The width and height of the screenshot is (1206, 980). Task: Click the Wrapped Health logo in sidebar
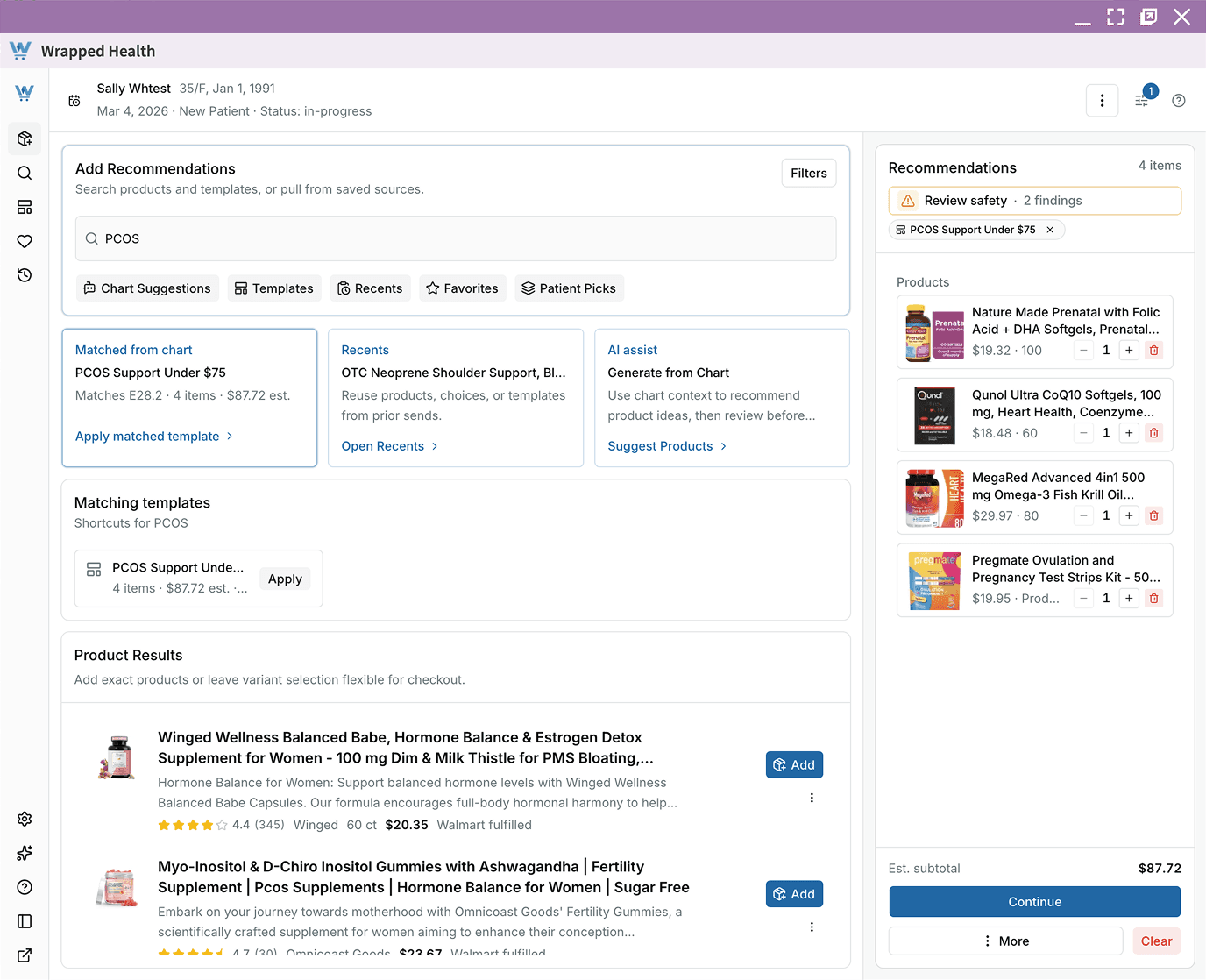point(25,92)
